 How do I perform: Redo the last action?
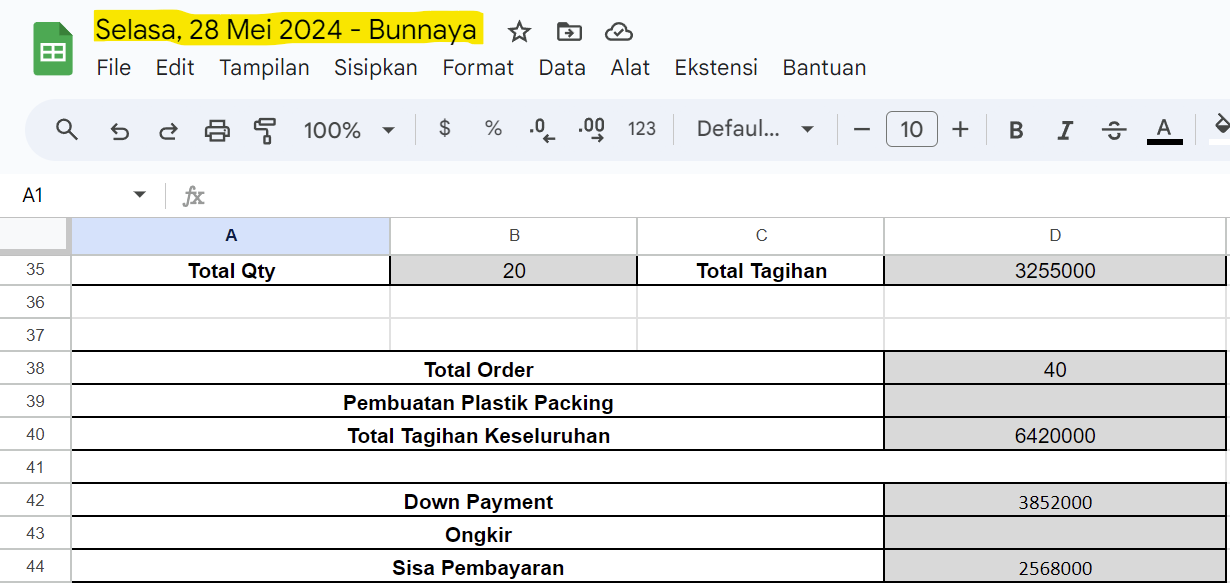[x=169, y=130]
